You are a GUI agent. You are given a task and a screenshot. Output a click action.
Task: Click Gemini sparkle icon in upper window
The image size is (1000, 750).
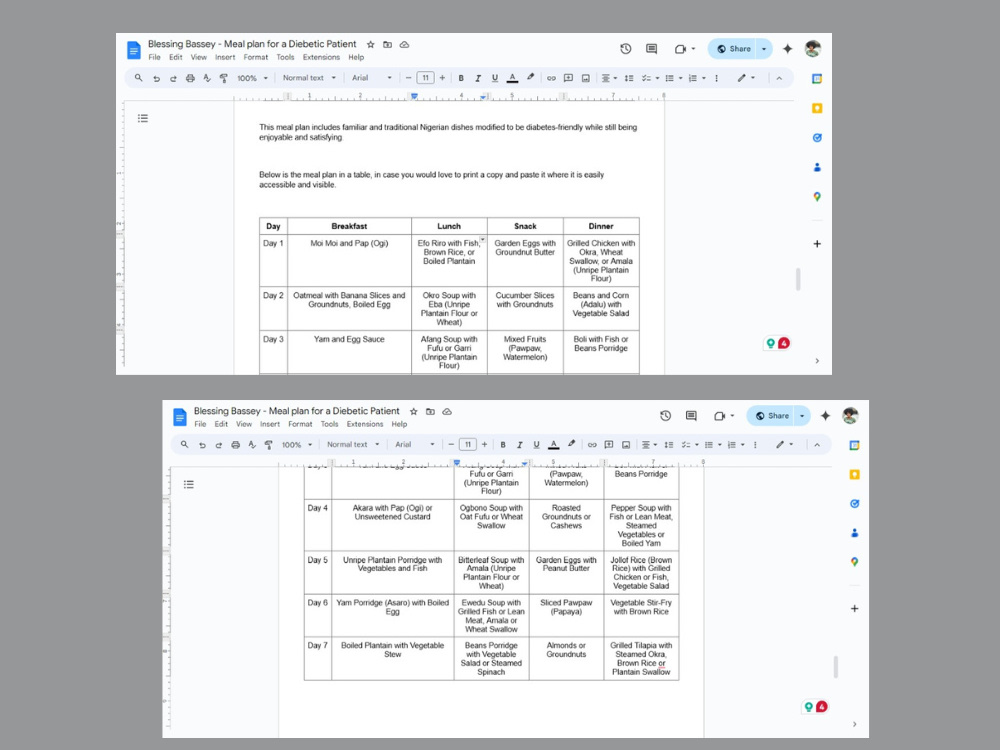[788, 48]
